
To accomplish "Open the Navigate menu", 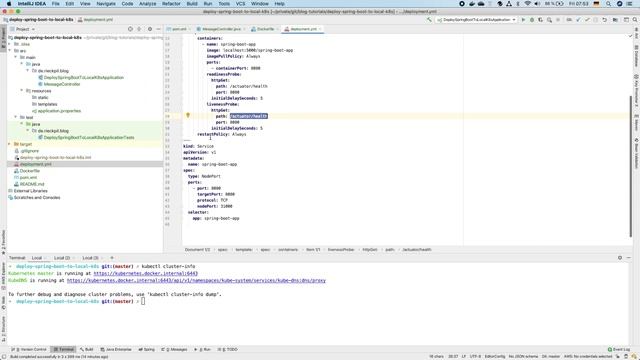I will [x=106, y=4].
